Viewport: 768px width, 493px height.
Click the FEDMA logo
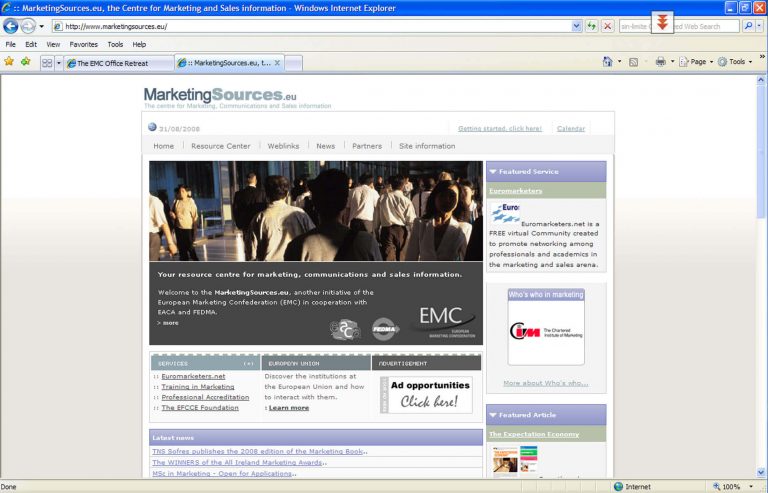[385, 329]
